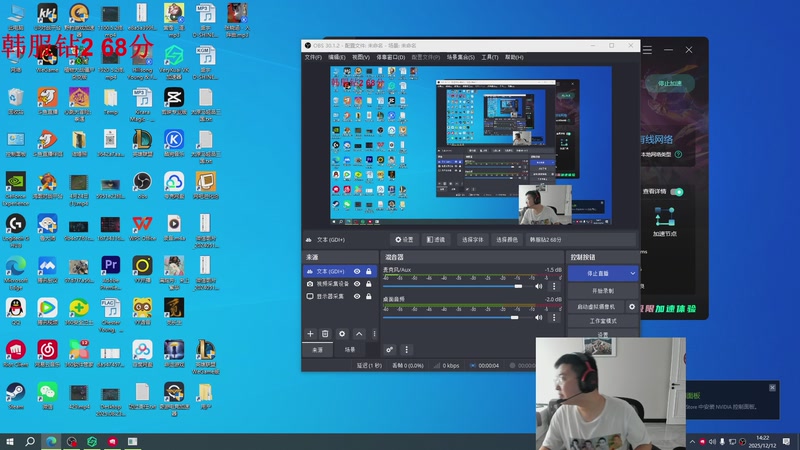This screenshot has height=450, width=800.
Task: Open Kugou blue K music icon
Action: pyautogui.click(x=174, y=143)
